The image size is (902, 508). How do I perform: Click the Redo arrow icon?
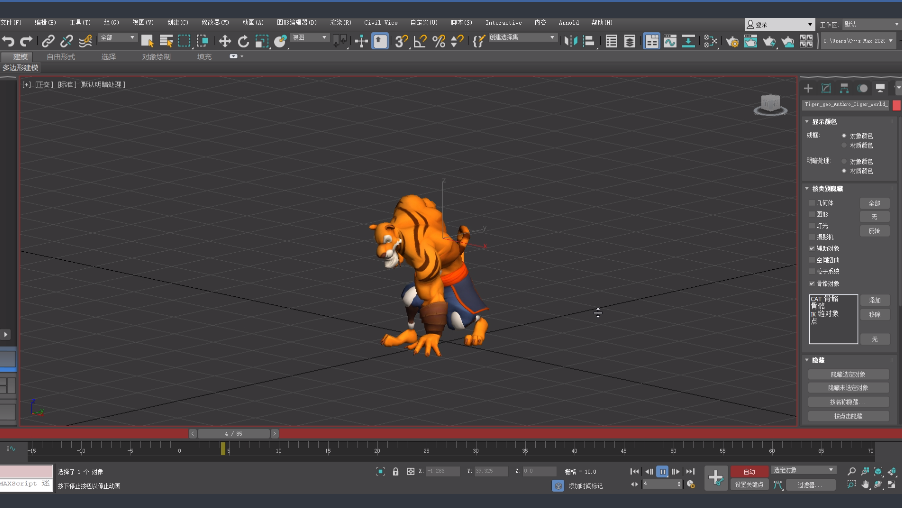pyautogui.click(x=26, y=41)
